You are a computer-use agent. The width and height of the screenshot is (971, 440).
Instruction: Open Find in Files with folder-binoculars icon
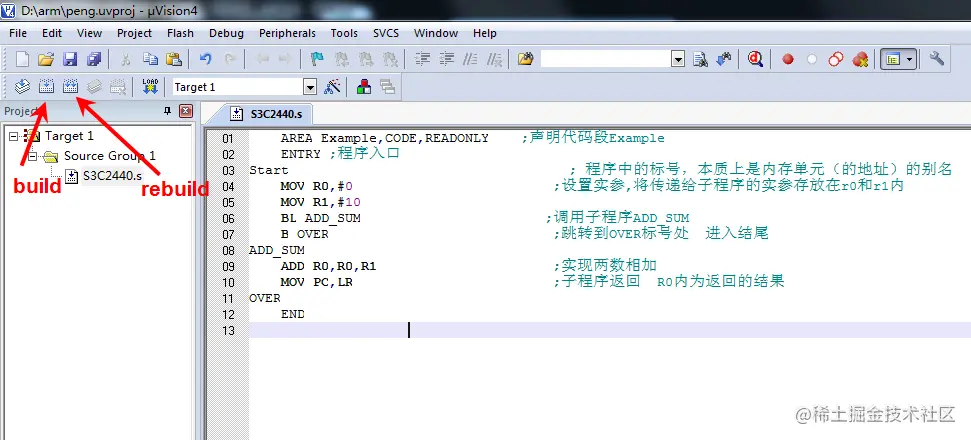526,59
